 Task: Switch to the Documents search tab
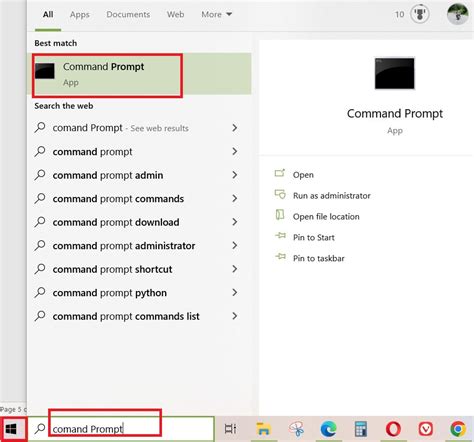pyautogui.click(x=128, y=15)
